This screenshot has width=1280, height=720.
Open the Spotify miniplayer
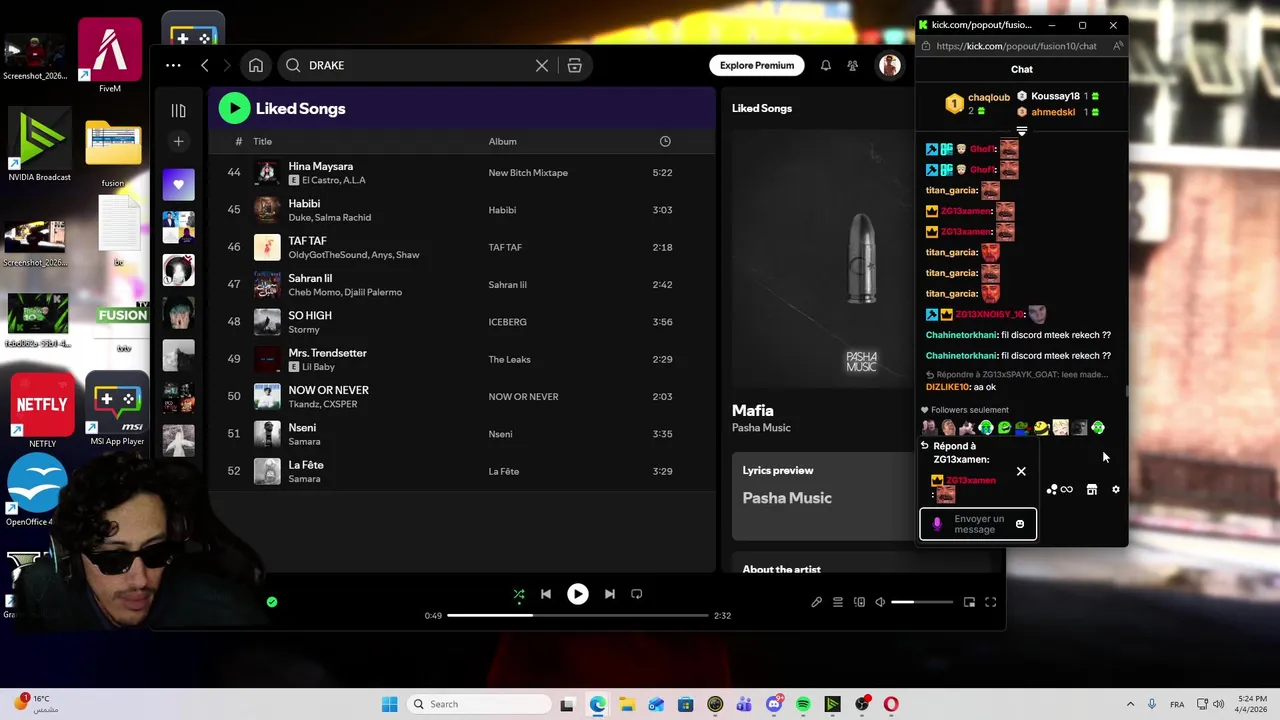pyautogui.click(x=969, y=602)
